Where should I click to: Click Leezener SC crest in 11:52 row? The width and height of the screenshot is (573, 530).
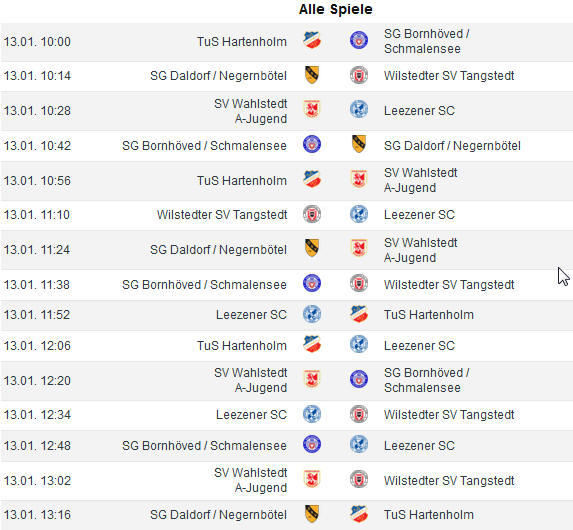coord(312,314)
